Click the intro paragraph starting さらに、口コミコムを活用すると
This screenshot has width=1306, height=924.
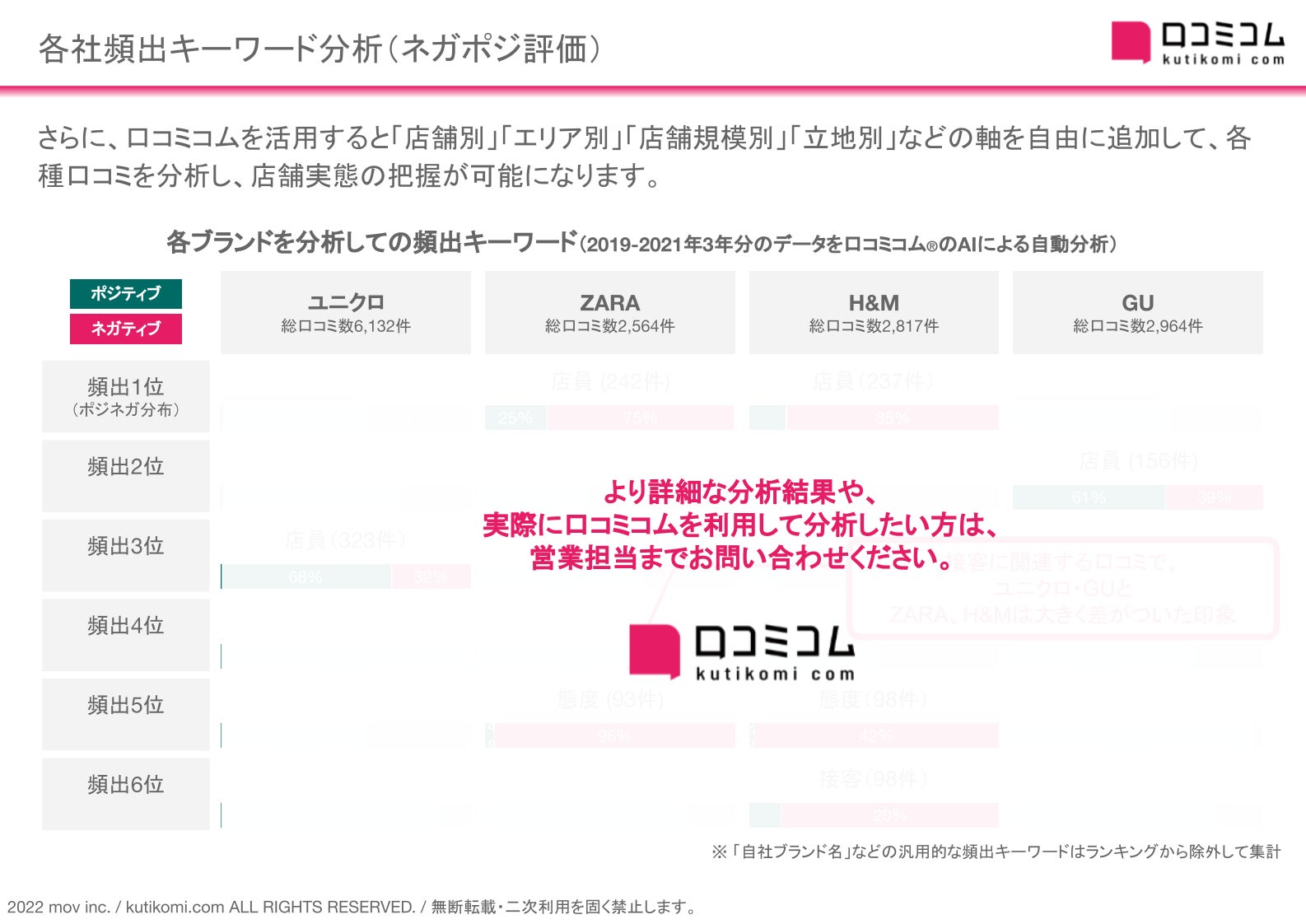click(x=645, y=156)
